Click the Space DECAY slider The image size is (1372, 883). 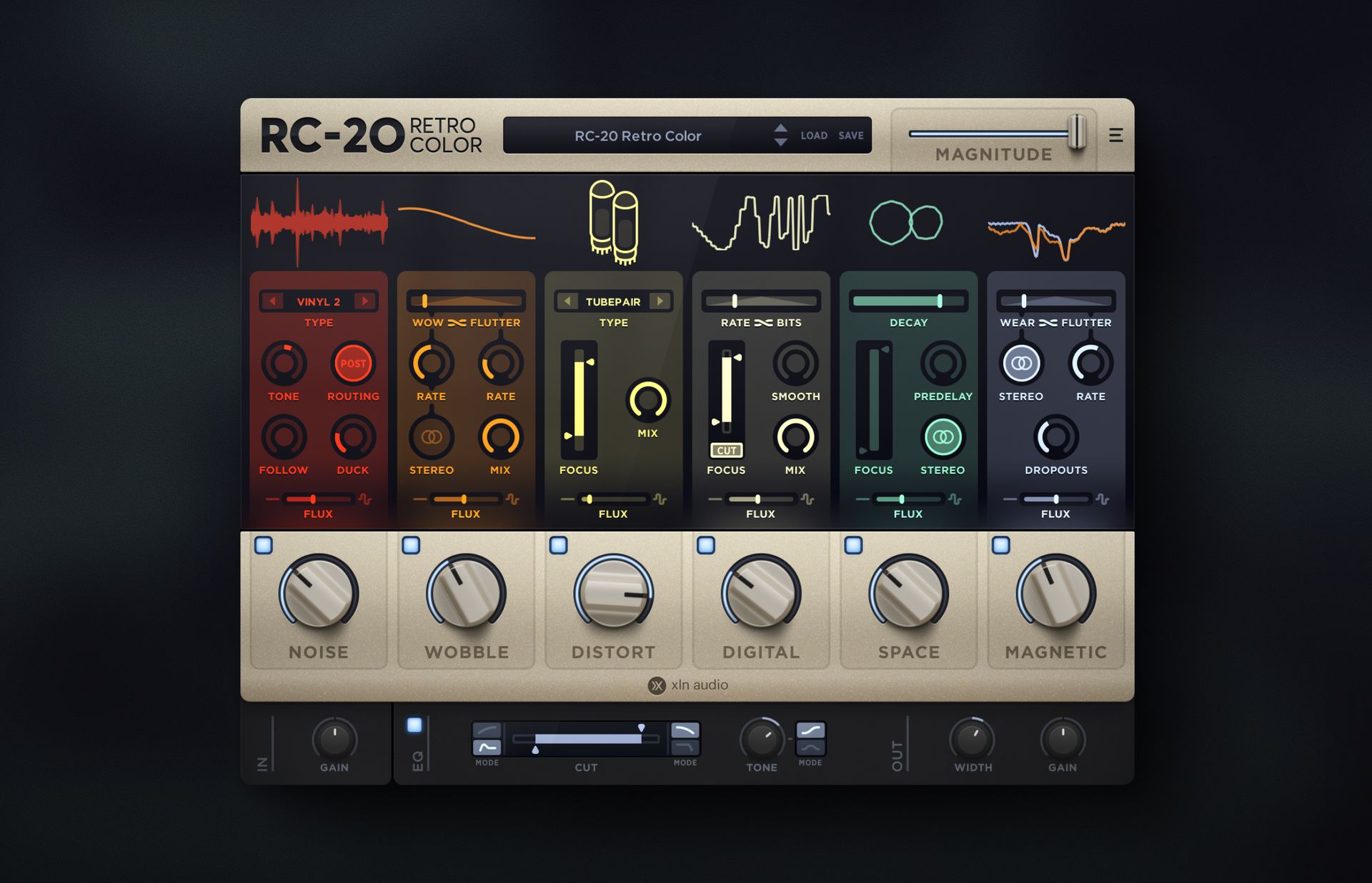coord(908,301)
